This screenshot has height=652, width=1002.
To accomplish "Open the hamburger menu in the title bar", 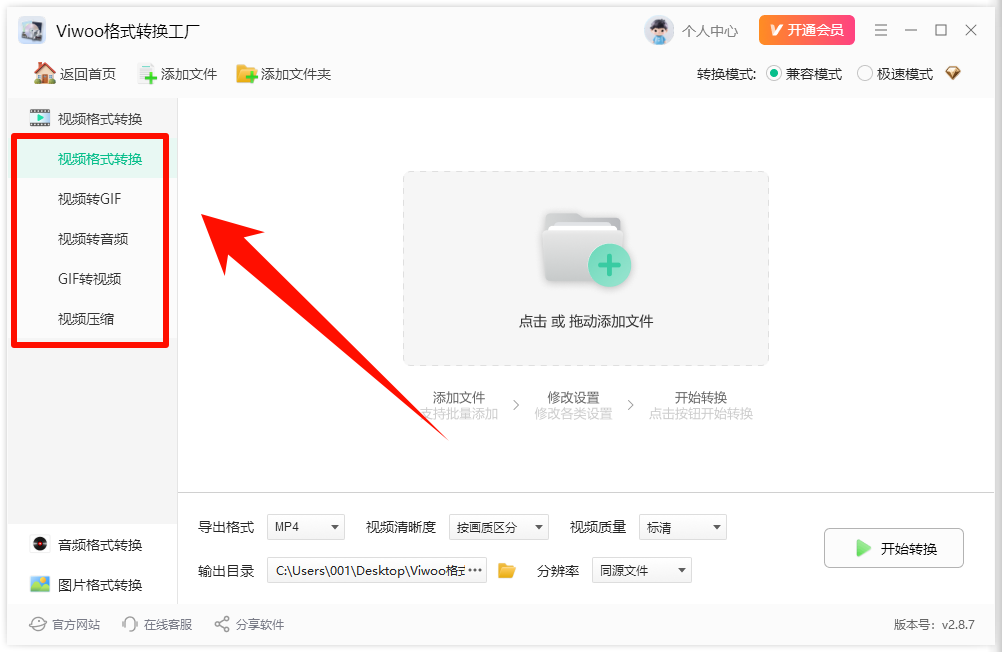I will 880,30.
